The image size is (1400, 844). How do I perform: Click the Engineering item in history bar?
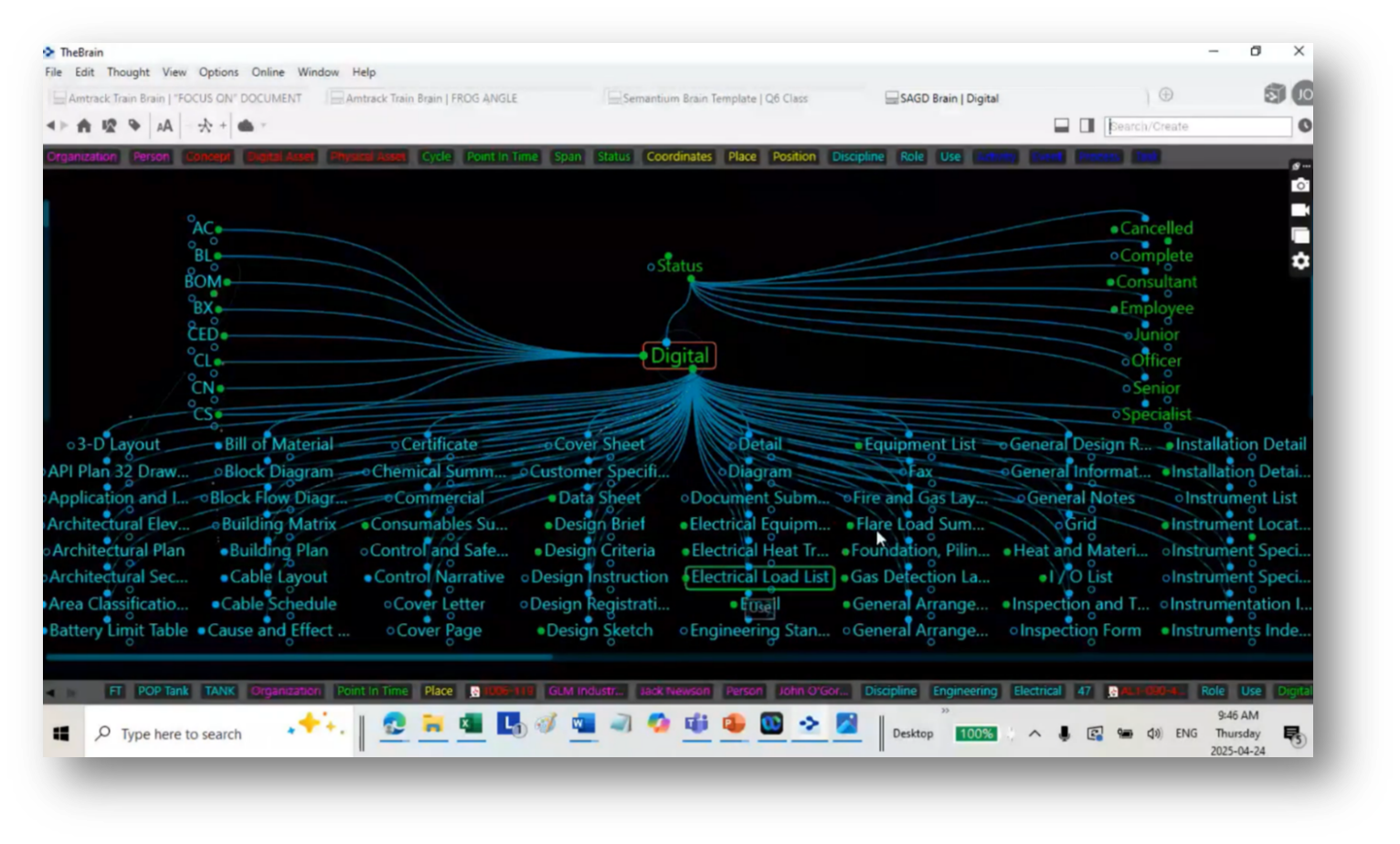pos(965,691)
